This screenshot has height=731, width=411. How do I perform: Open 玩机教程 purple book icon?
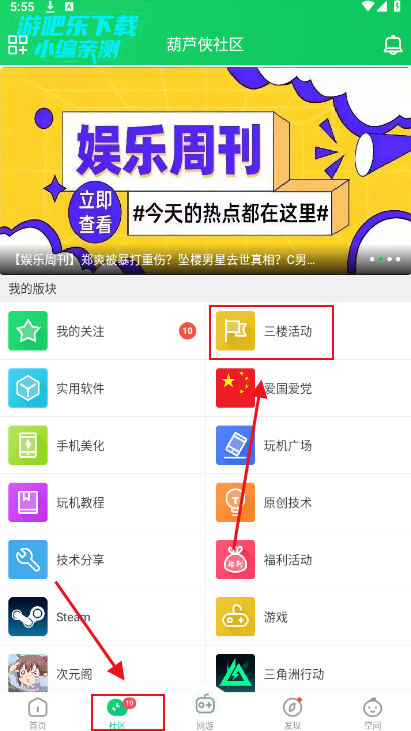[28, 503]
